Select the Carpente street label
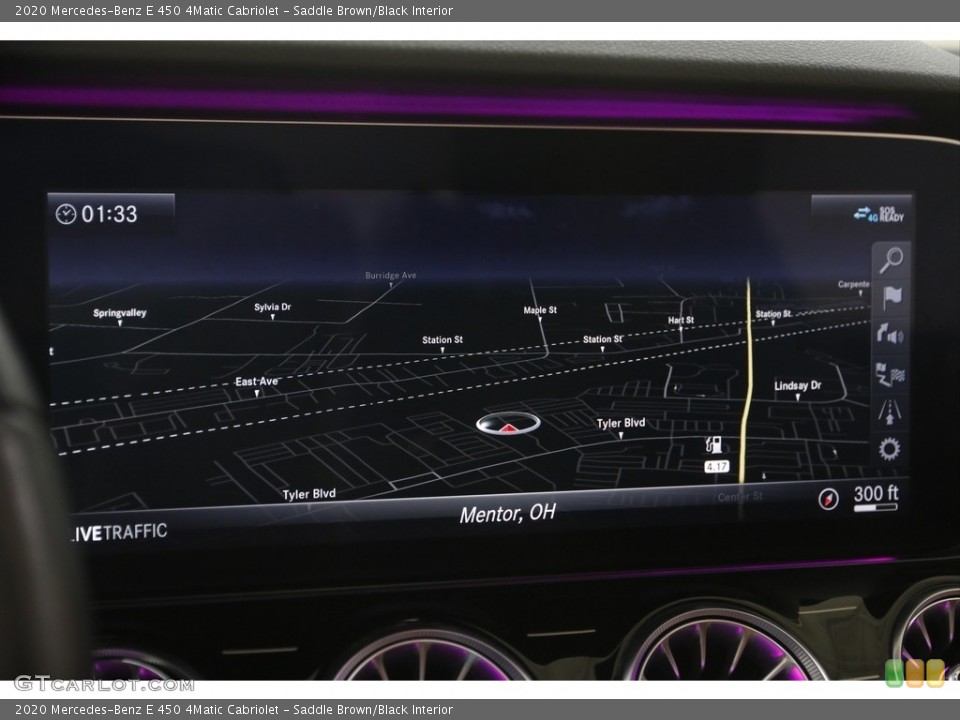Viewport: 960px width, 720px height. (x=853, y=284)
